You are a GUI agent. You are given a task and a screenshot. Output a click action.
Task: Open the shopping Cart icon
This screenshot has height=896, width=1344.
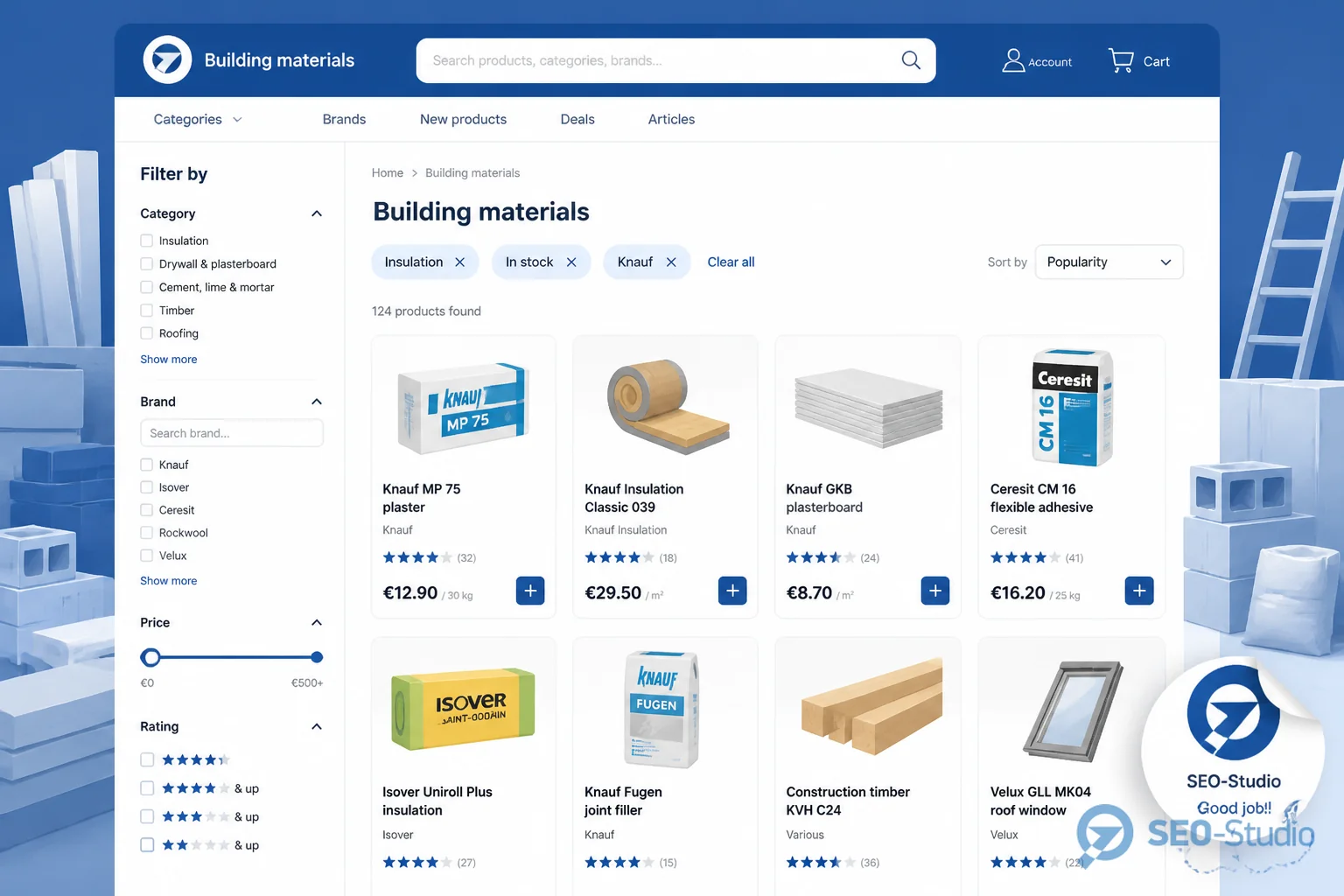click(1121, 60)
